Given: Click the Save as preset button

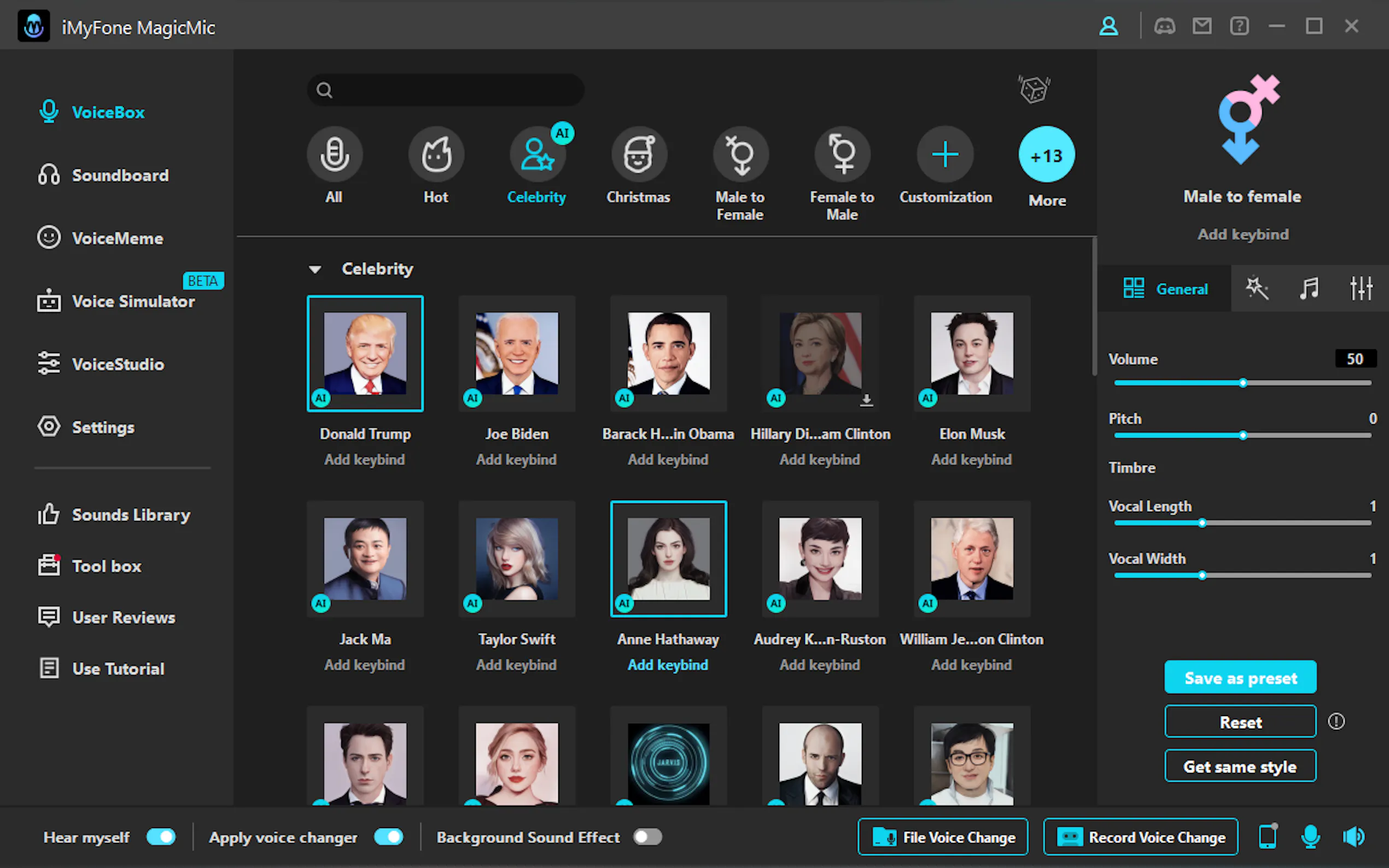Looking at the screenshot, I should (x=1240, y=678).
